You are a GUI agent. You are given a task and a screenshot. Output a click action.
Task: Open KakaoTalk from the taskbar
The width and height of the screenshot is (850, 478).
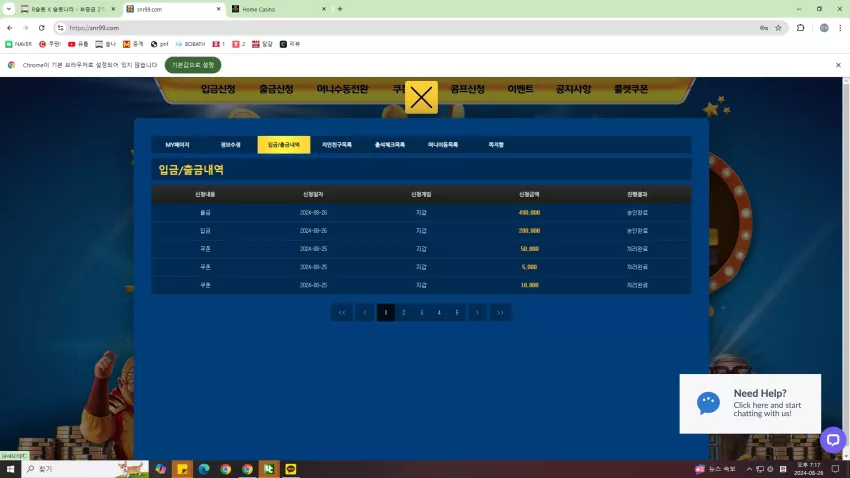[291, 469]
